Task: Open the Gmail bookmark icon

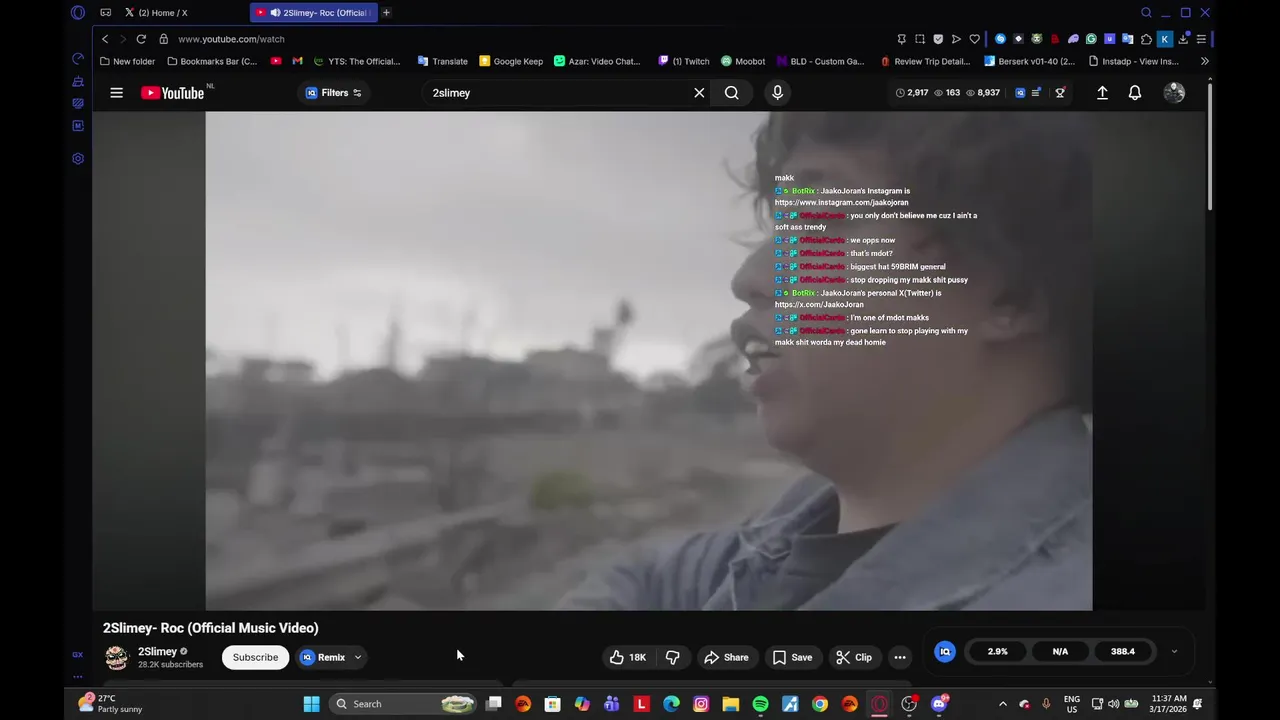Action: (297, 61)
